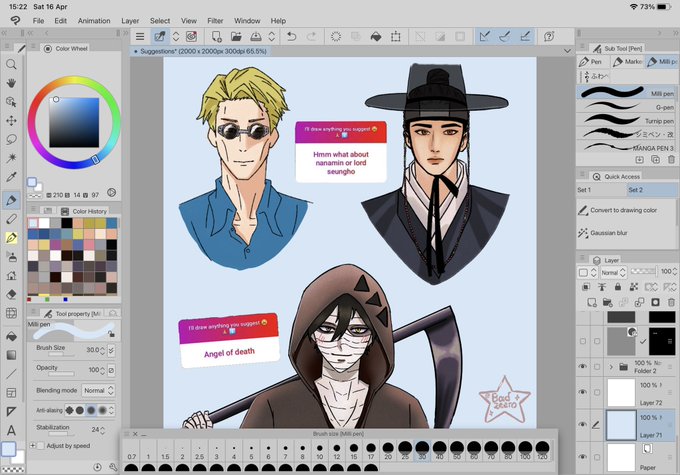The height and width of the screenshot is (475, 680).
Task: Open the command bar hamburger menu
Action: pos(140,37)
